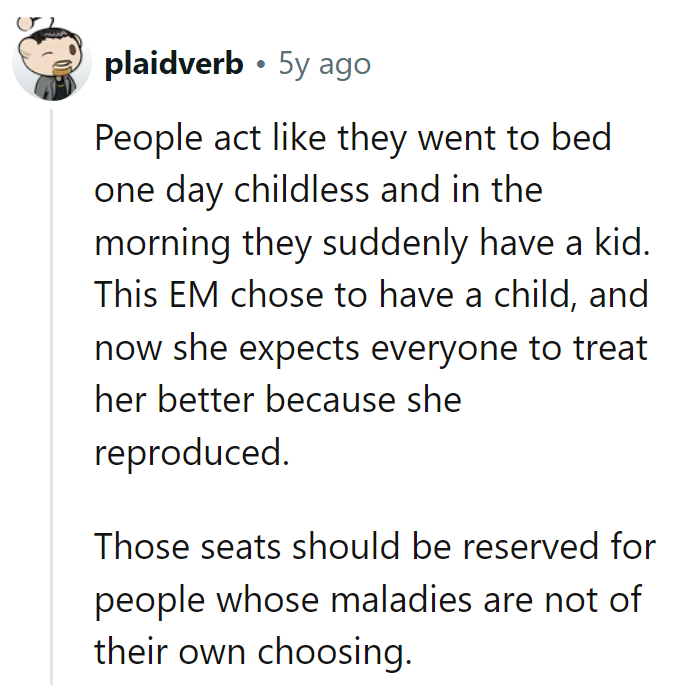Visit the plaidverb username link
Image resolution: width=678 pixels, height=685 pixels.
click(174, 64)
